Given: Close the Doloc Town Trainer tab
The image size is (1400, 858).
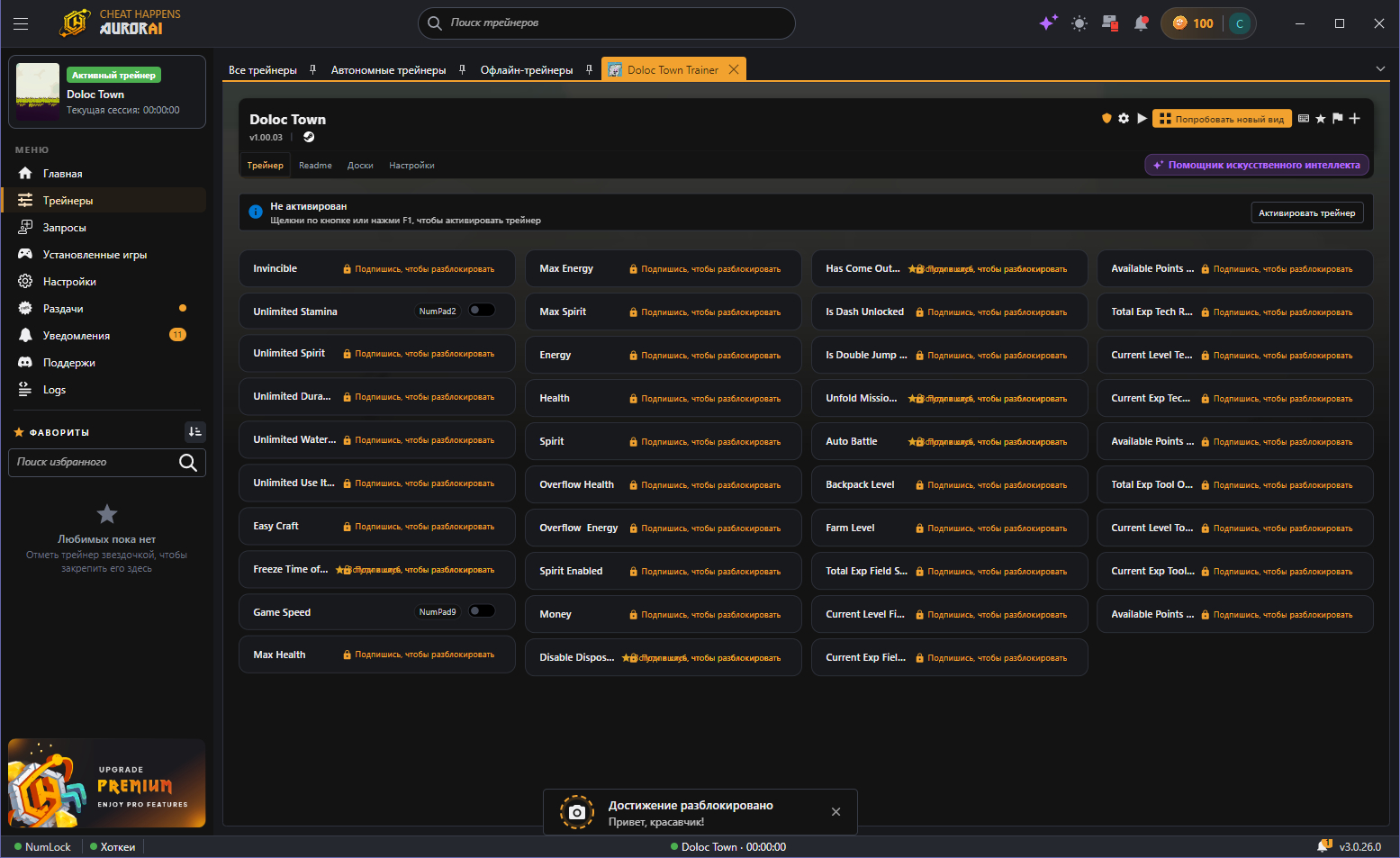Looking at the screenshot, I should pyautogui.click(x=734, y=69).
